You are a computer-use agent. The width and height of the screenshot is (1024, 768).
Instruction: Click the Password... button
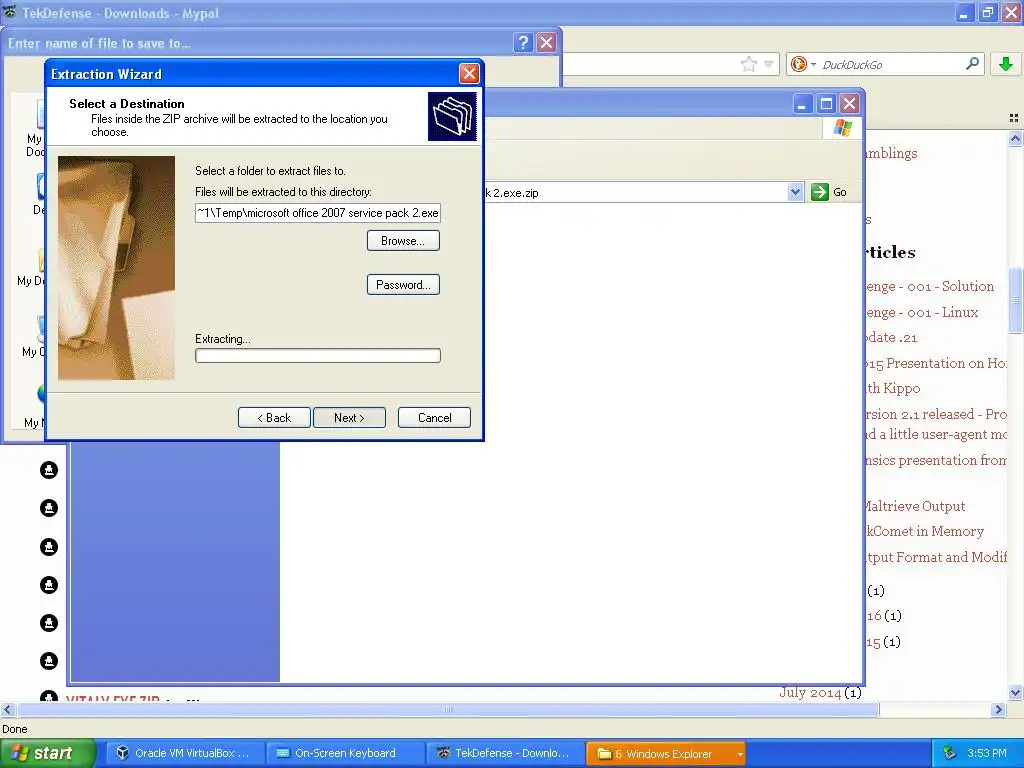403,285
